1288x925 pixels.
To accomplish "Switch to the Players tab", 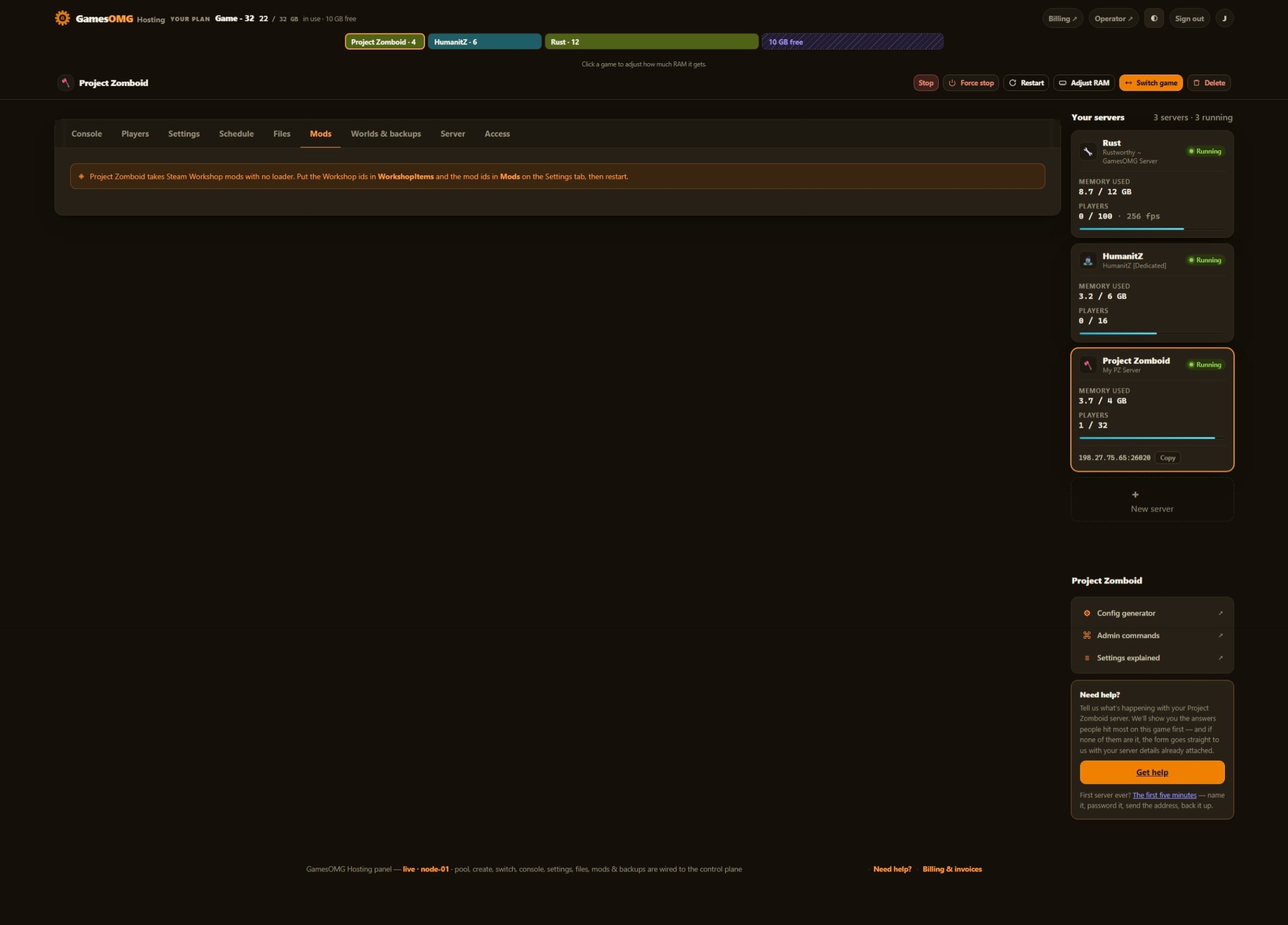I will [135, 134].
